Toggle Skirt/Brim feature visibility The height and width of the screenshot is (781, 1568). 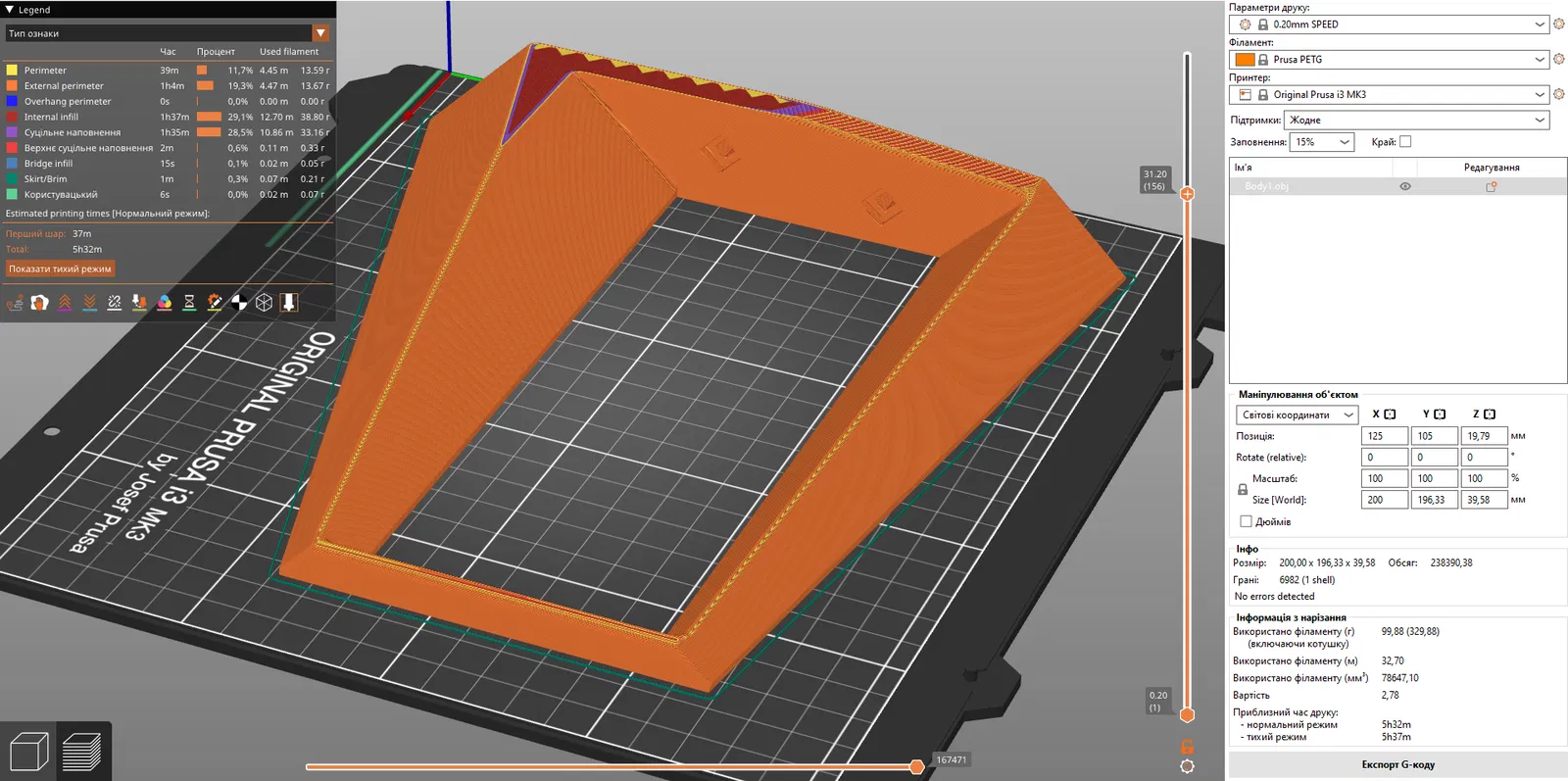[x=12, y=179]
